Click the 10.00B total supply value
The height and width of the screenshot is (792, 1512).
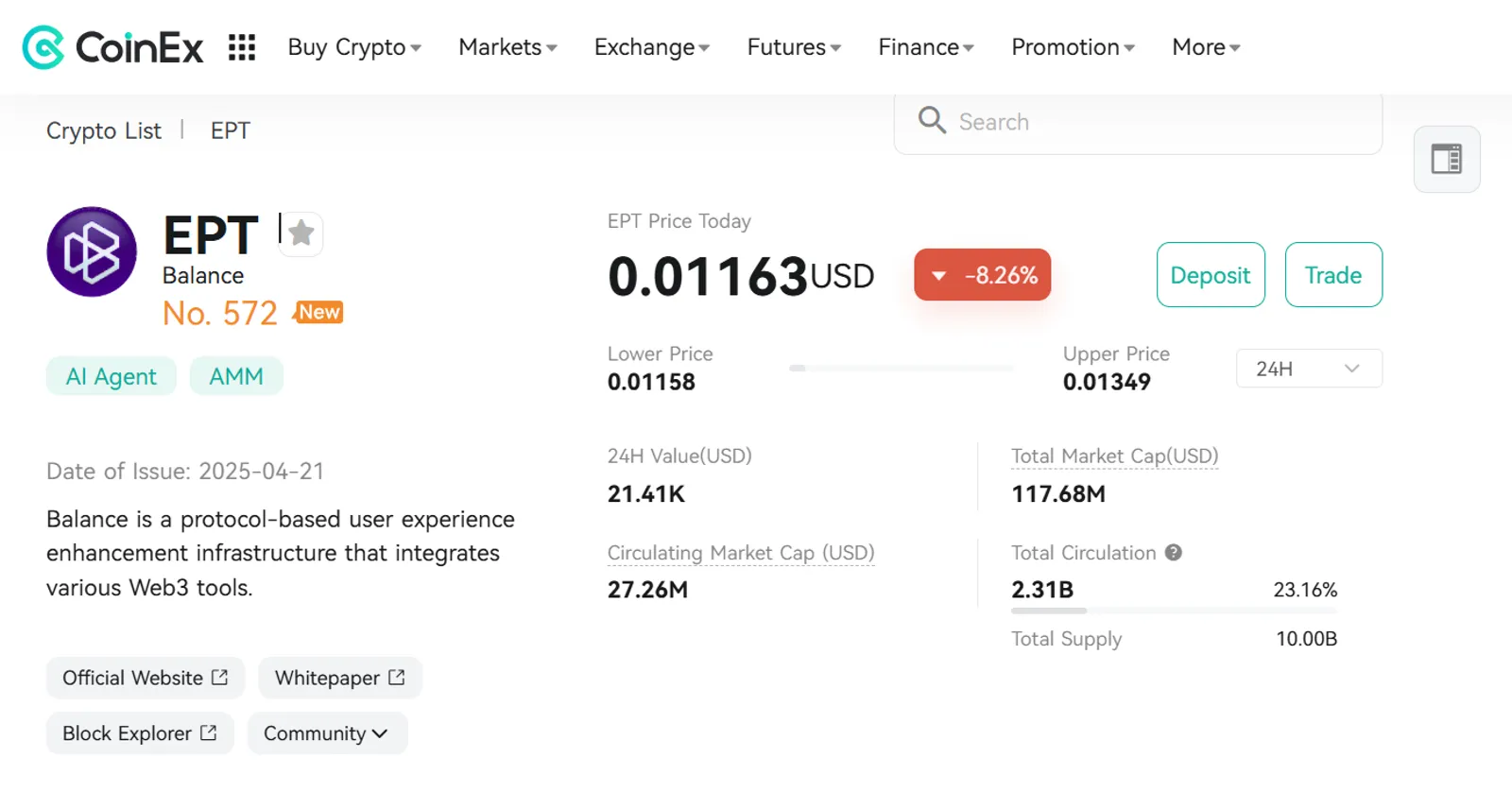tap(1307, 639)
